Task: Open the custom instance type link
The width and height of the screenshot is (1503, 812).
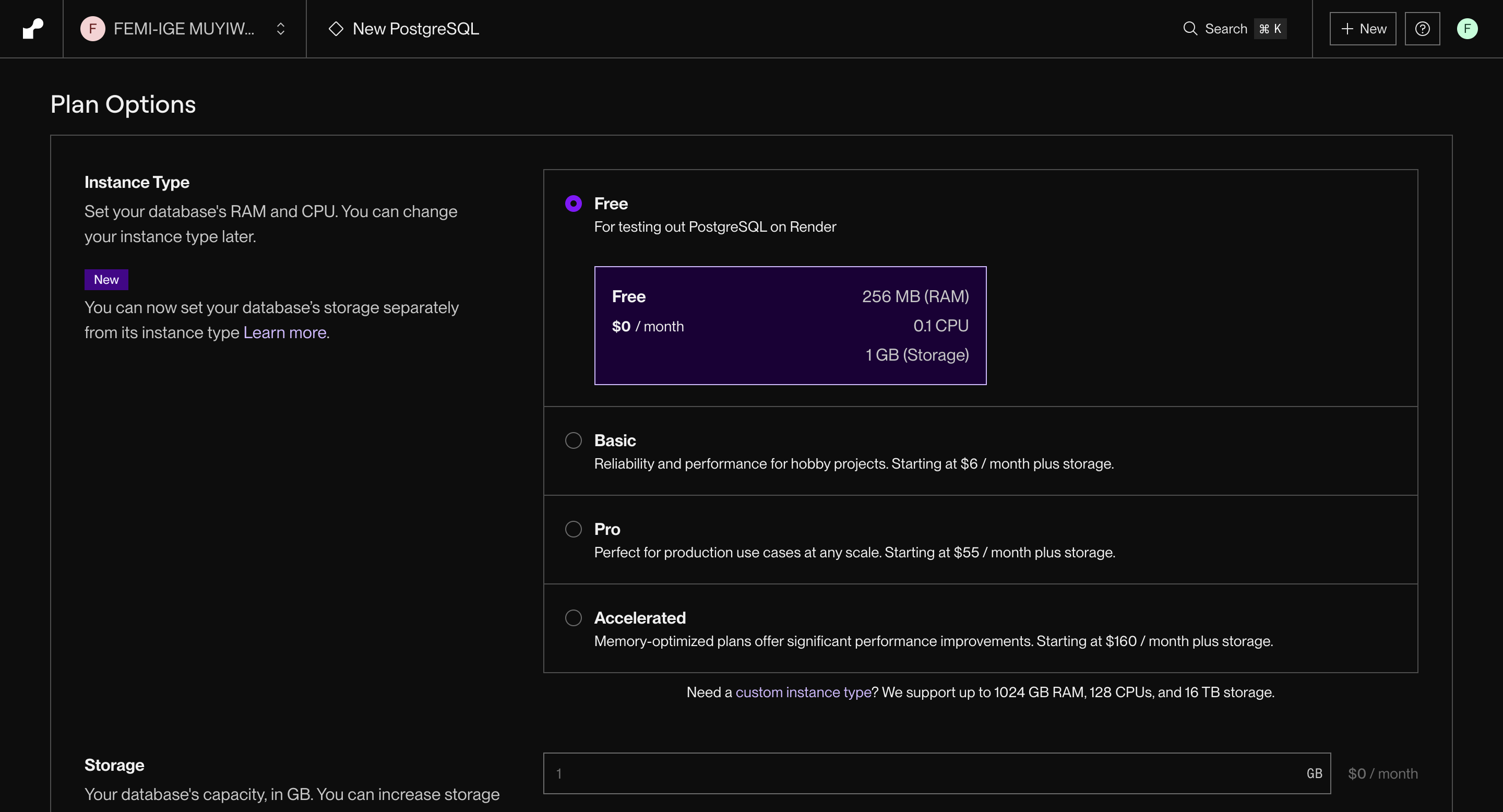Action: [803, 692]
